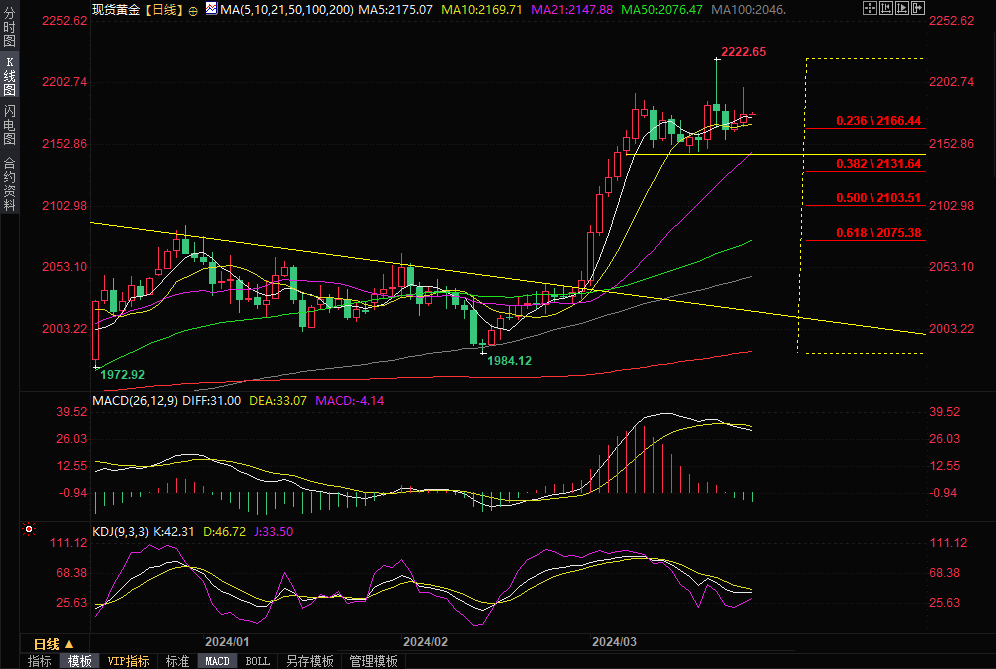Click the MA100 value label
The width and height of the screenshot is (996, 669).
click(x=748, y=10)
